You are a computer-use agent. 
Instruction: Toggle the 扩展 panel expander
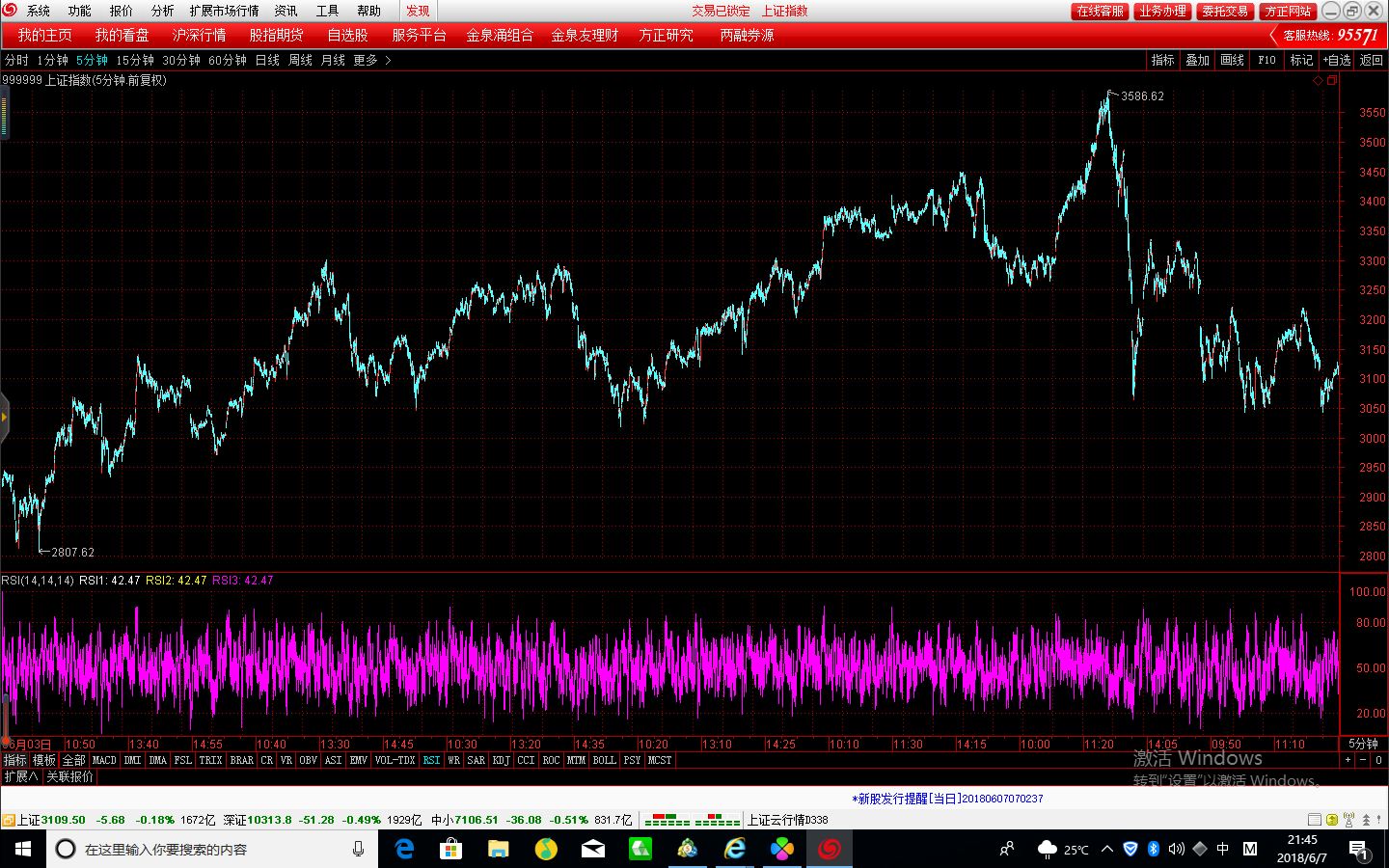20,776
